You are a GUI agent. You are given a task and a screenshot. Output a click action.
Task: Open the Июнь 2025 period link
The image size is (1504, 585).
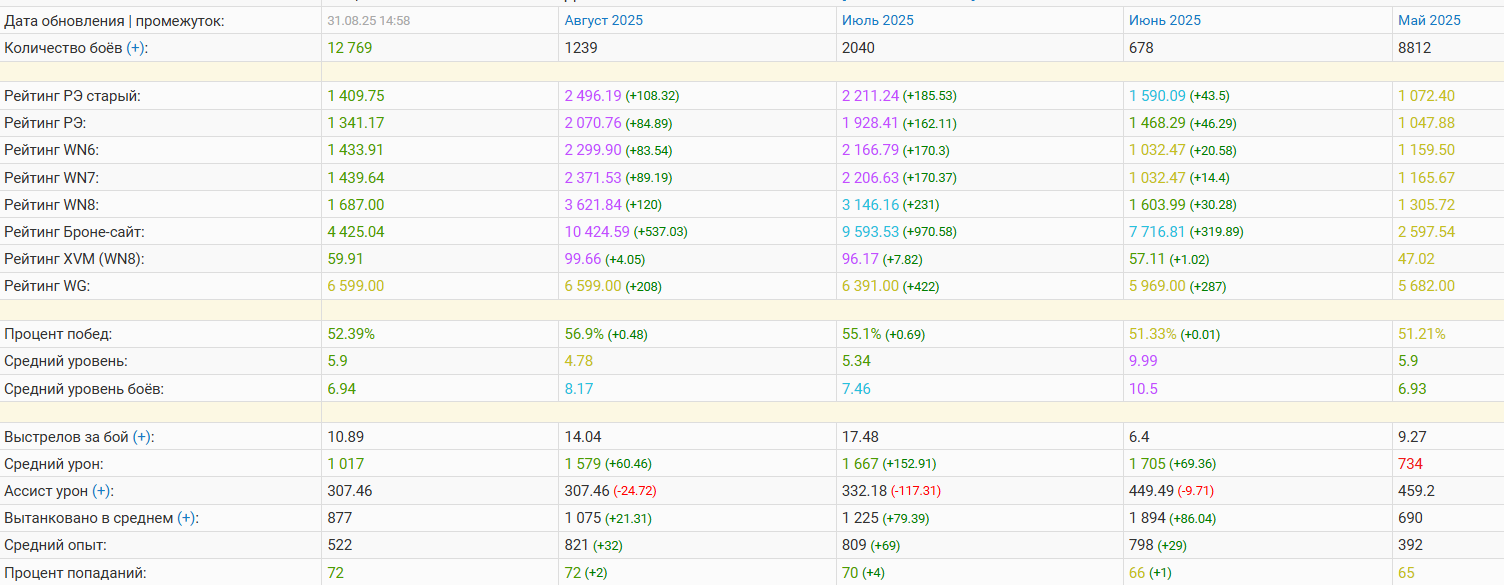click(x=1165, y=20)
